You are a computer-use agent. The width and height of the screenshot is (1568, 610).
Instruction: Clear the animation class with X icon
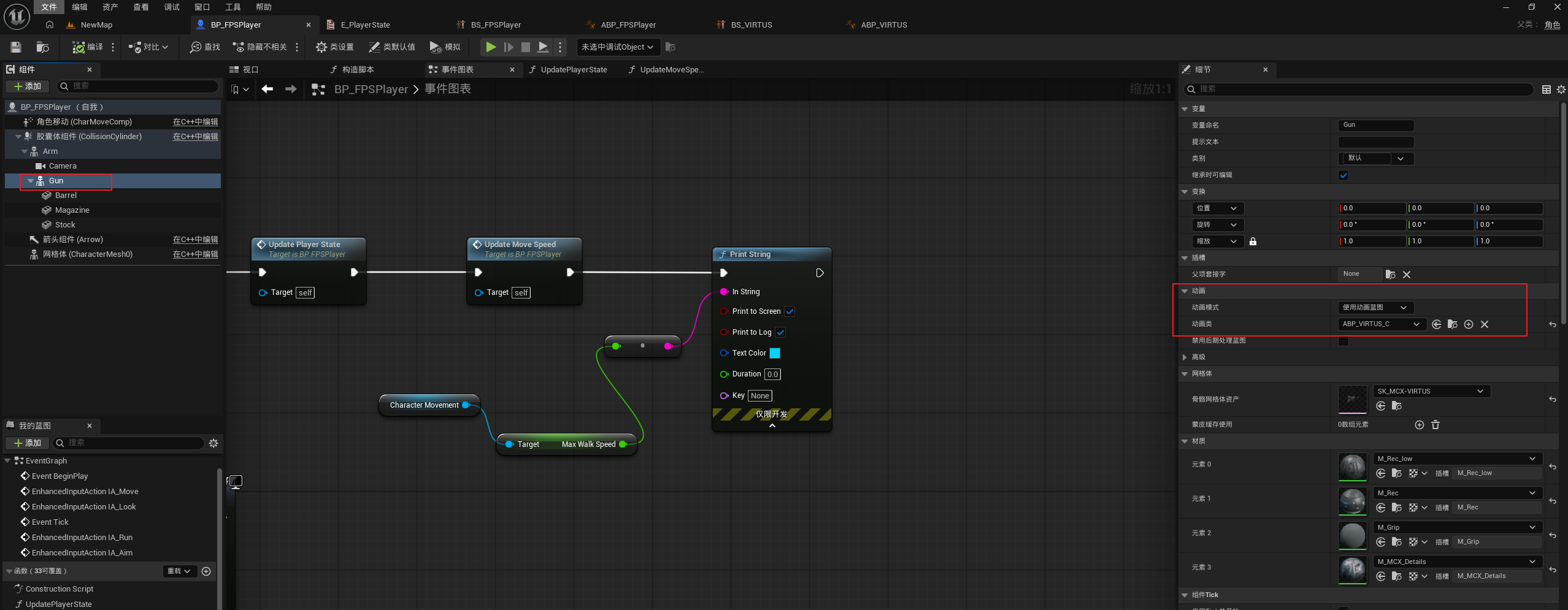[x=1485, y=324]
